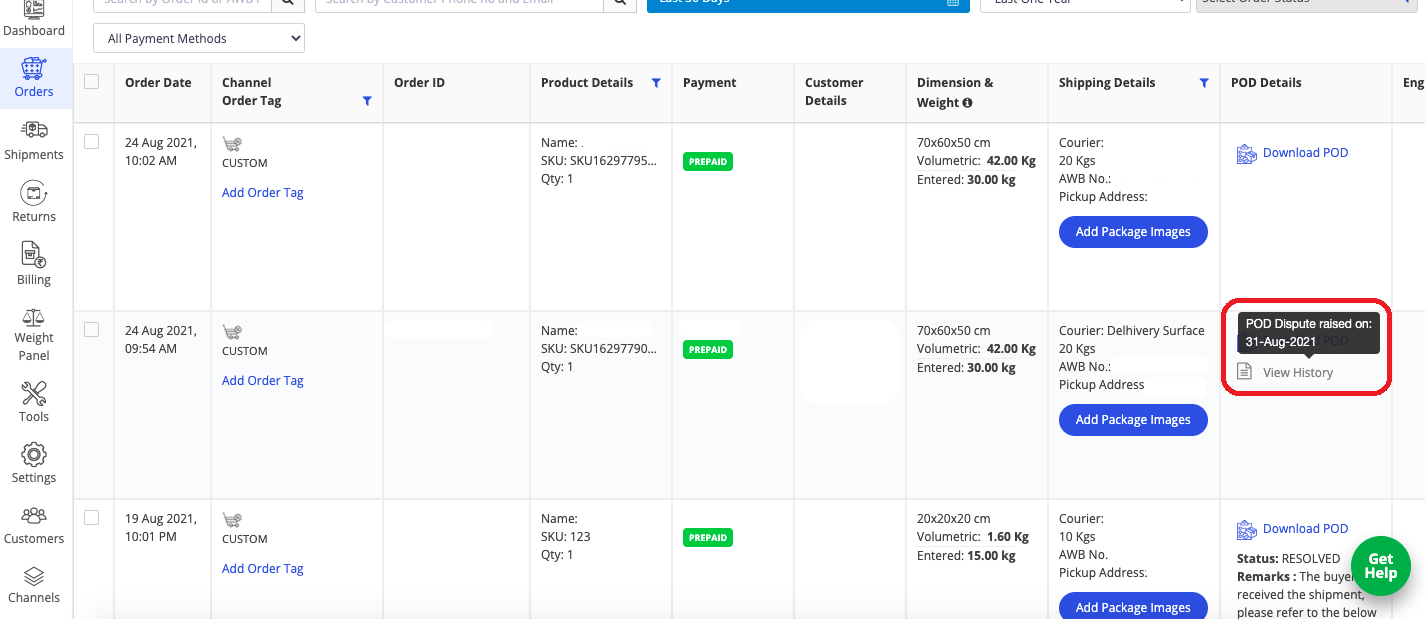Viewport: 1425px width, 619px height.
Task: Add Order Tag for the 09:54 AM order
Action: pyautogui.click(x=263, y=381)
